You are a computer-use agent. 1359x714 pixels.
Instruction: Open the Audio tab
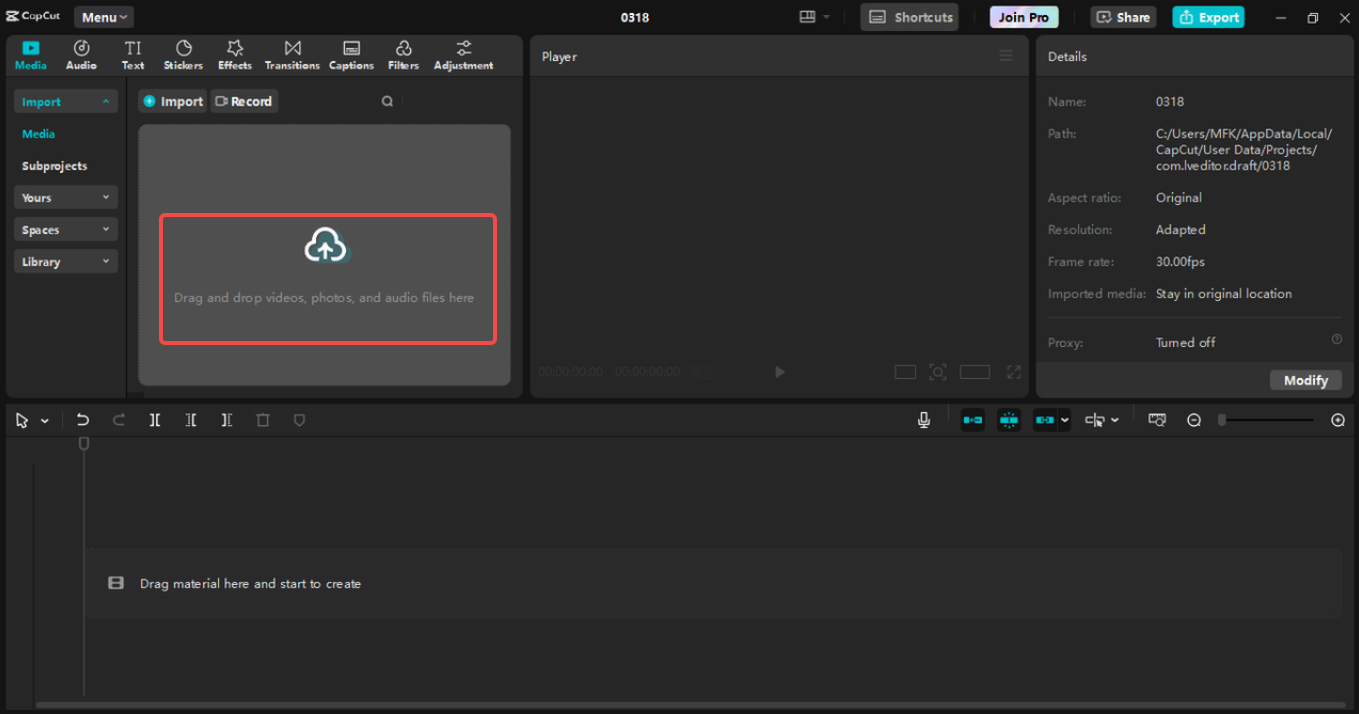pyautogui.click(x=81, y=55)
